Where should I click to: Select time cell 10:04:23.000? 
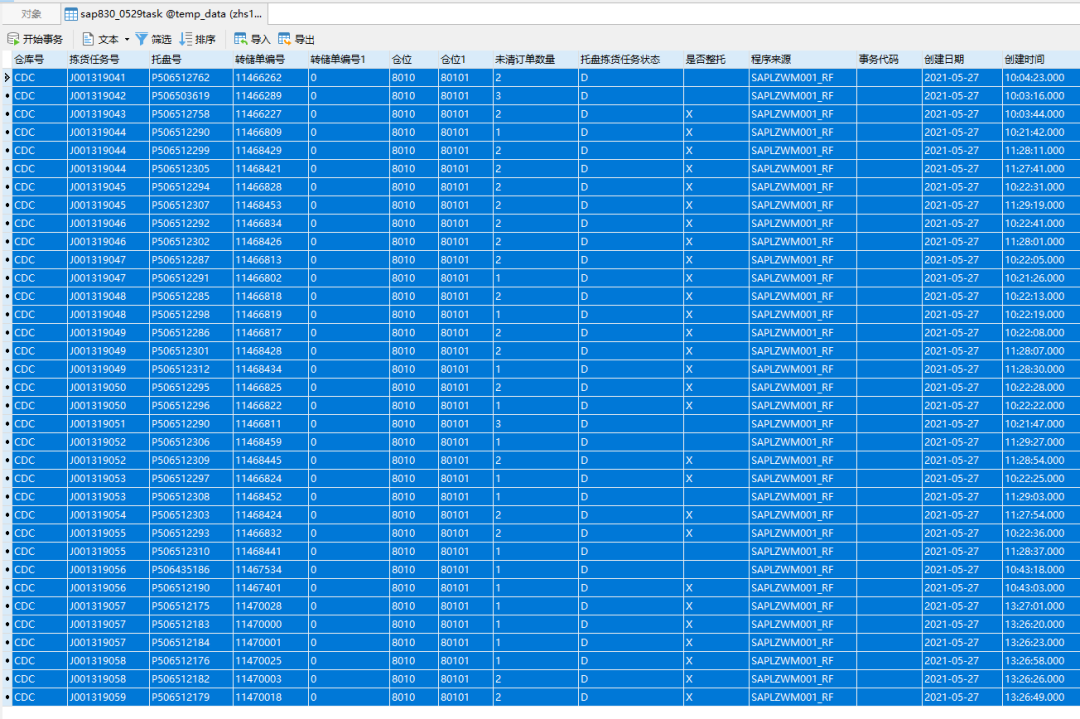tap(1041, 78)
